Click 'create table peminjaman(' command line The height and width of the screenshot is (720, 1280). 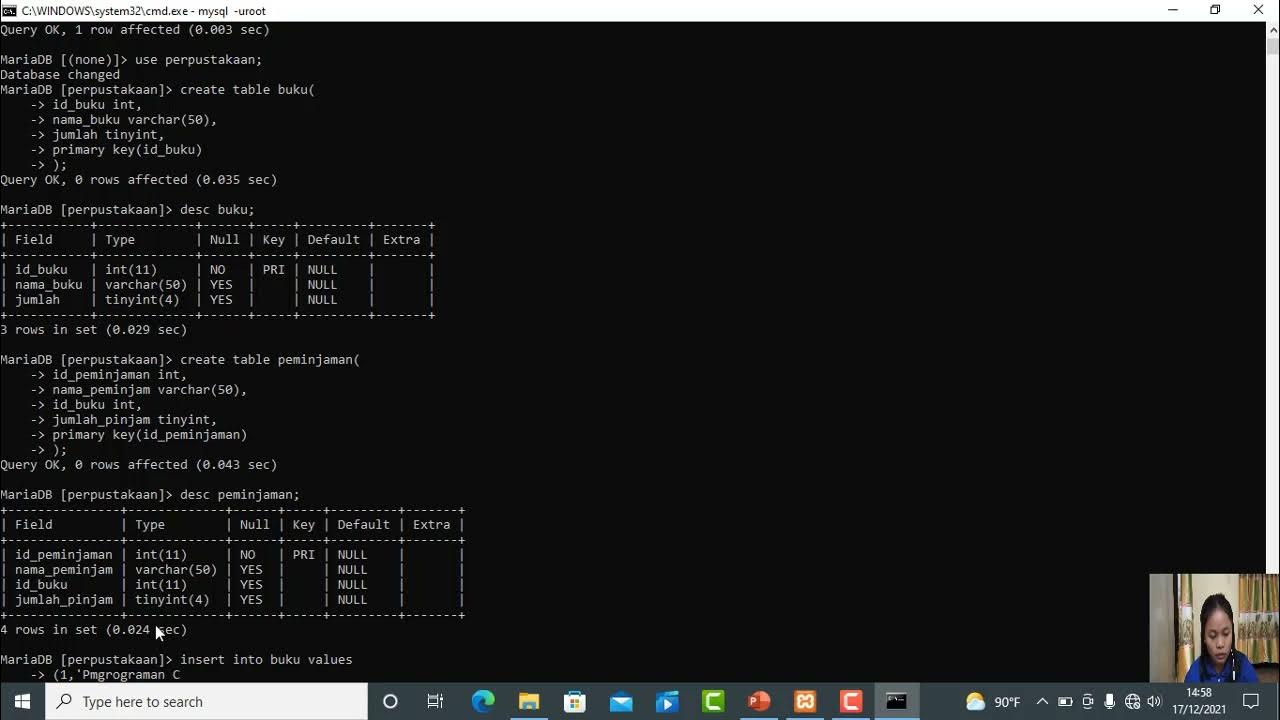click(x=270, y=360)
